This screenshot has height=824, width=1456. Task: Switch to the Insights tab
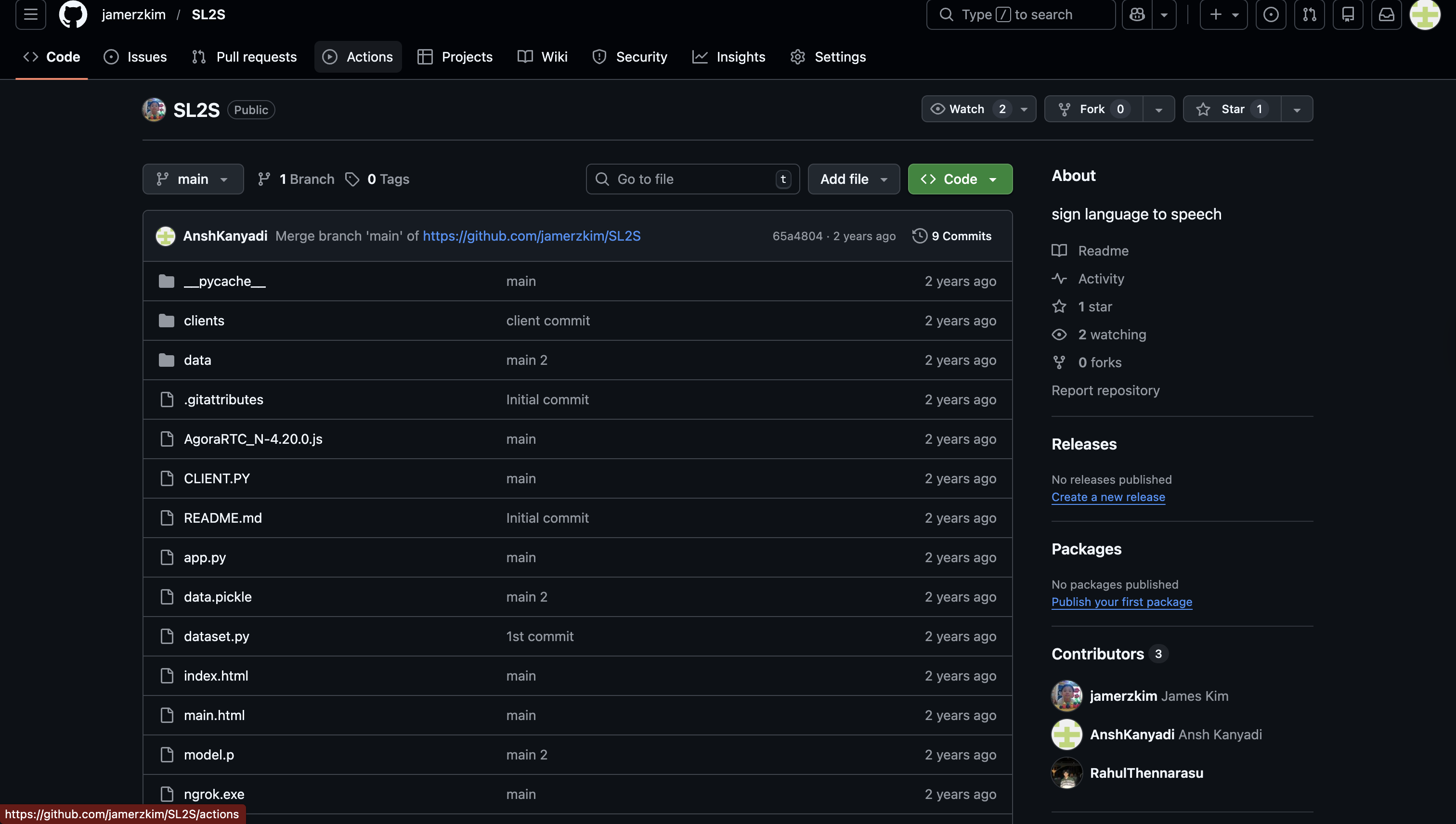tap(728, 57)
